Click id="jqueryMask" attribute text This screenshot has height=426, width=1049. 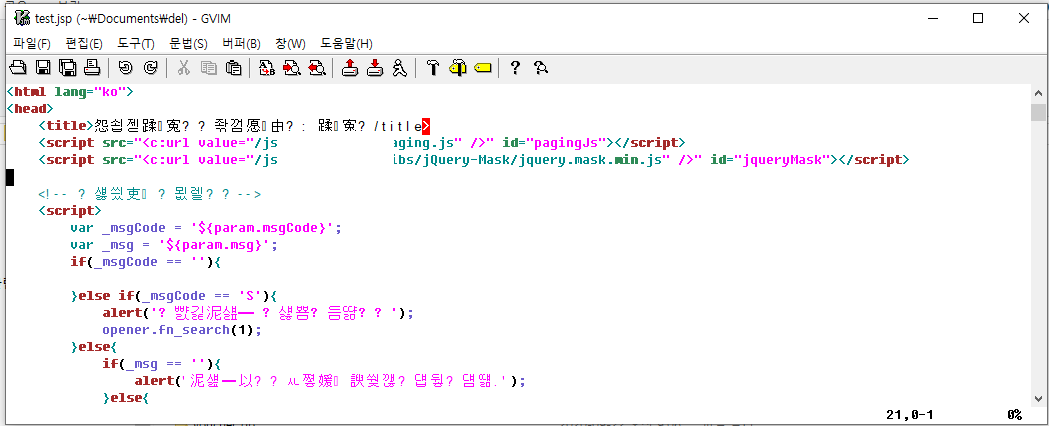(x=770, y=159)
